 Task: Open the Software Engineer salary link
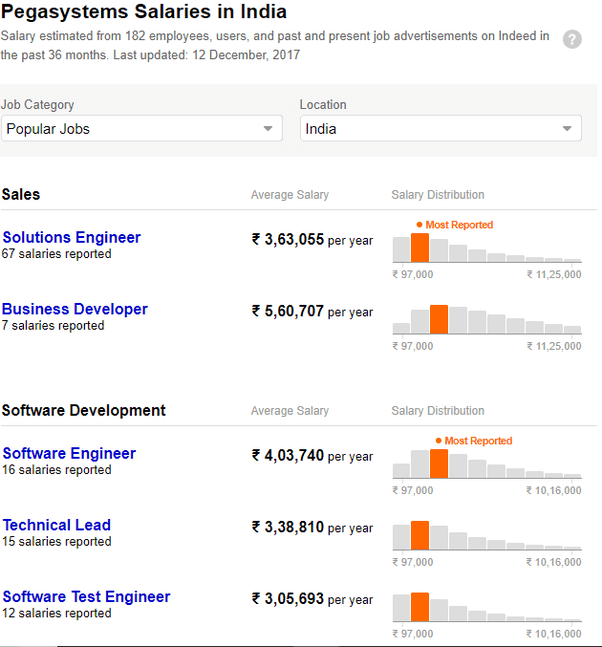(69, 453)
